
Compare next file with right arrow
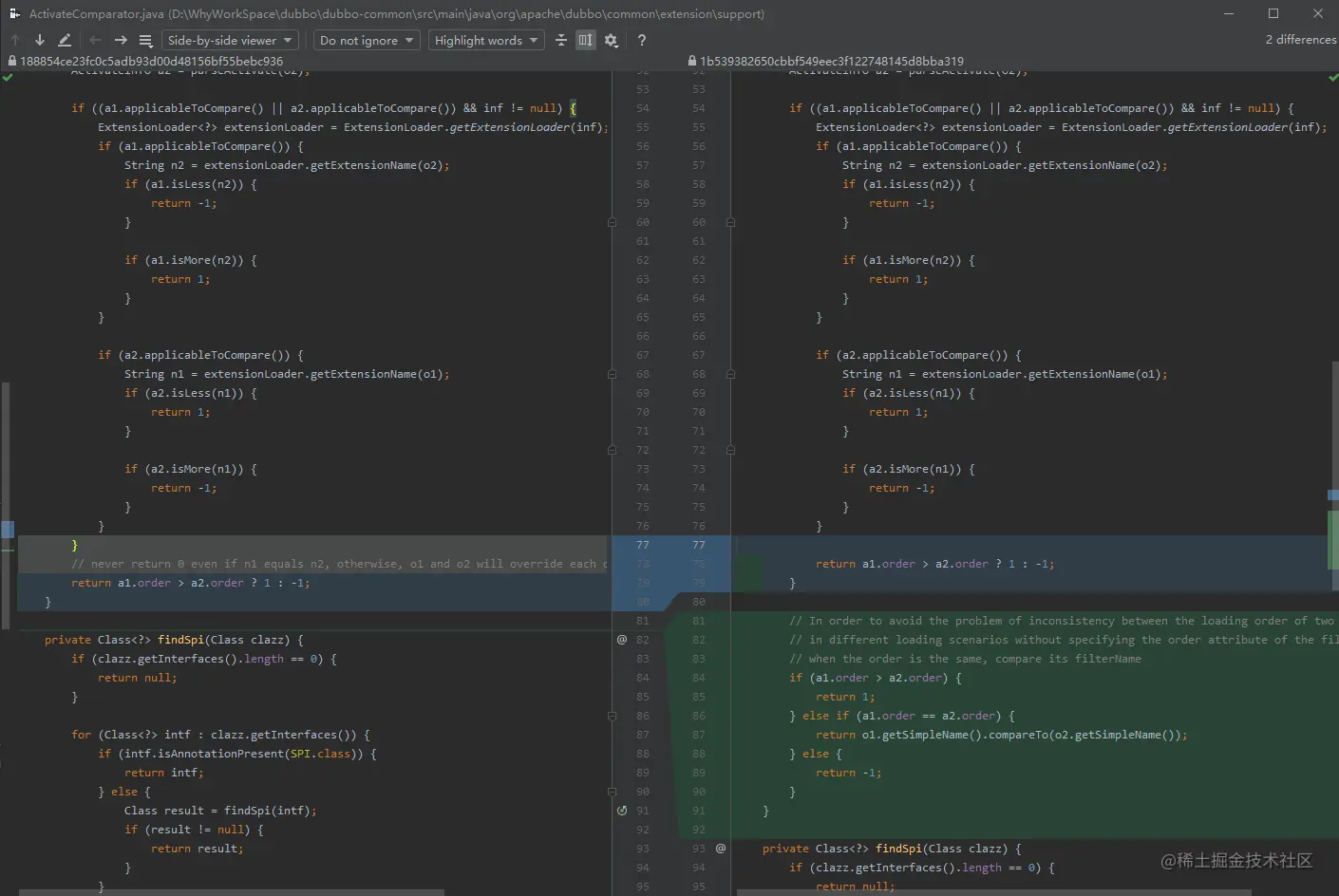[x=121, y=40]
